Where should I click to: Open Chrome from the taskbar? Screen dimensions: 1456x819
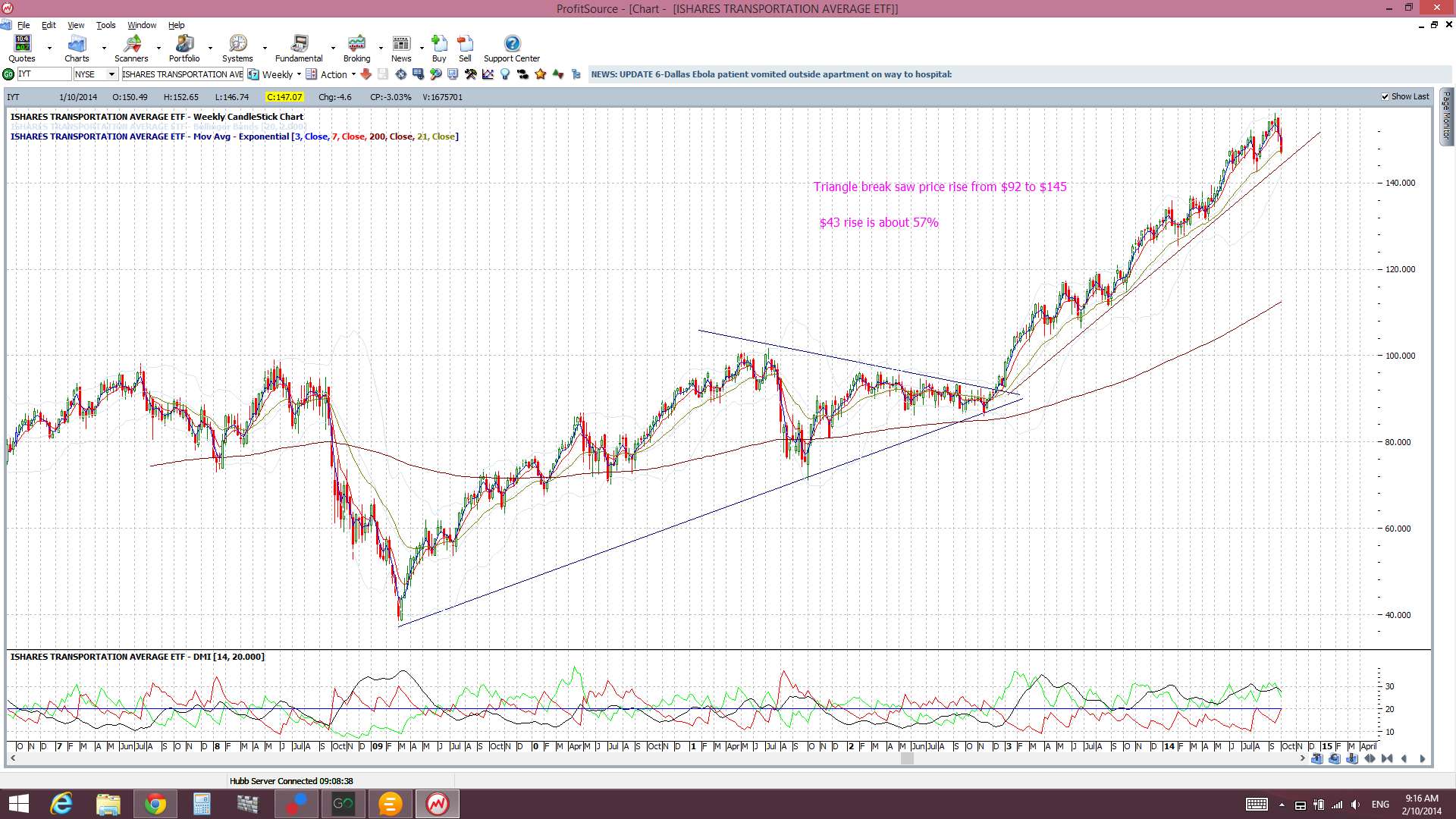[155, 804]
